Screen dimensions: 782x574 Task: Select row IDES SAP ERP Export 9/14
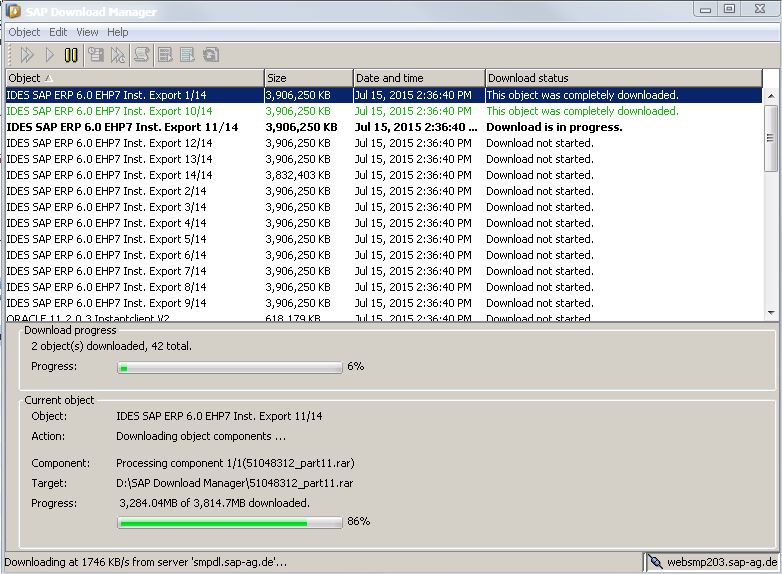pos(384,302)
